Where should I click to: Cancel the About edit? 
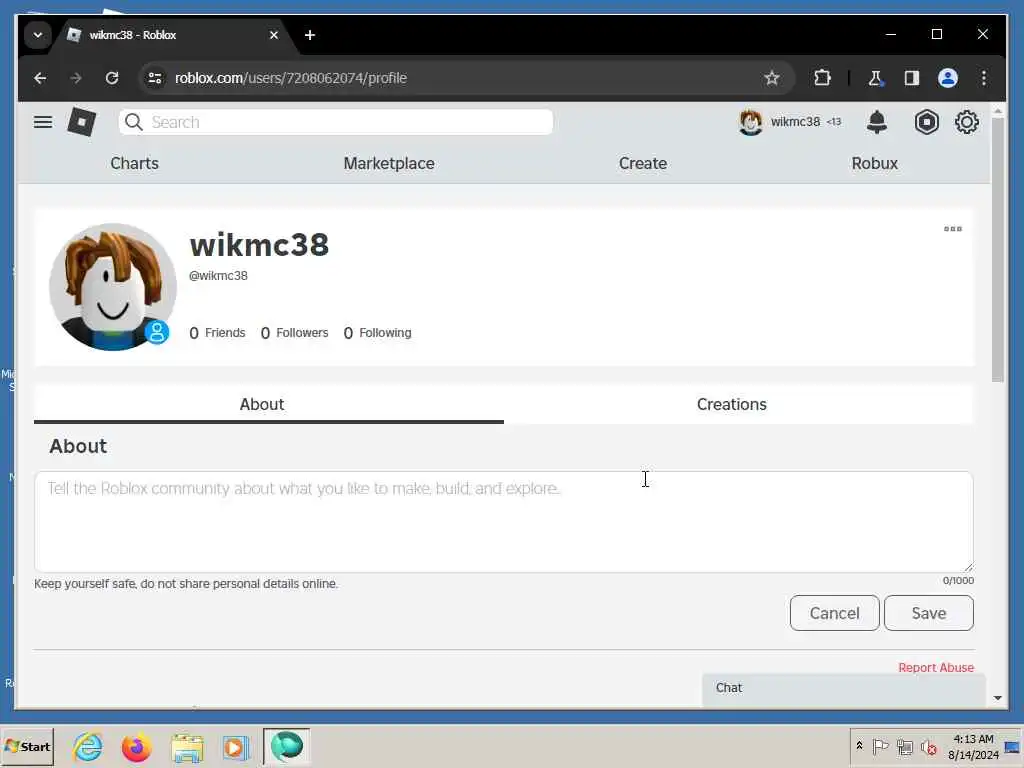(835, 613)
